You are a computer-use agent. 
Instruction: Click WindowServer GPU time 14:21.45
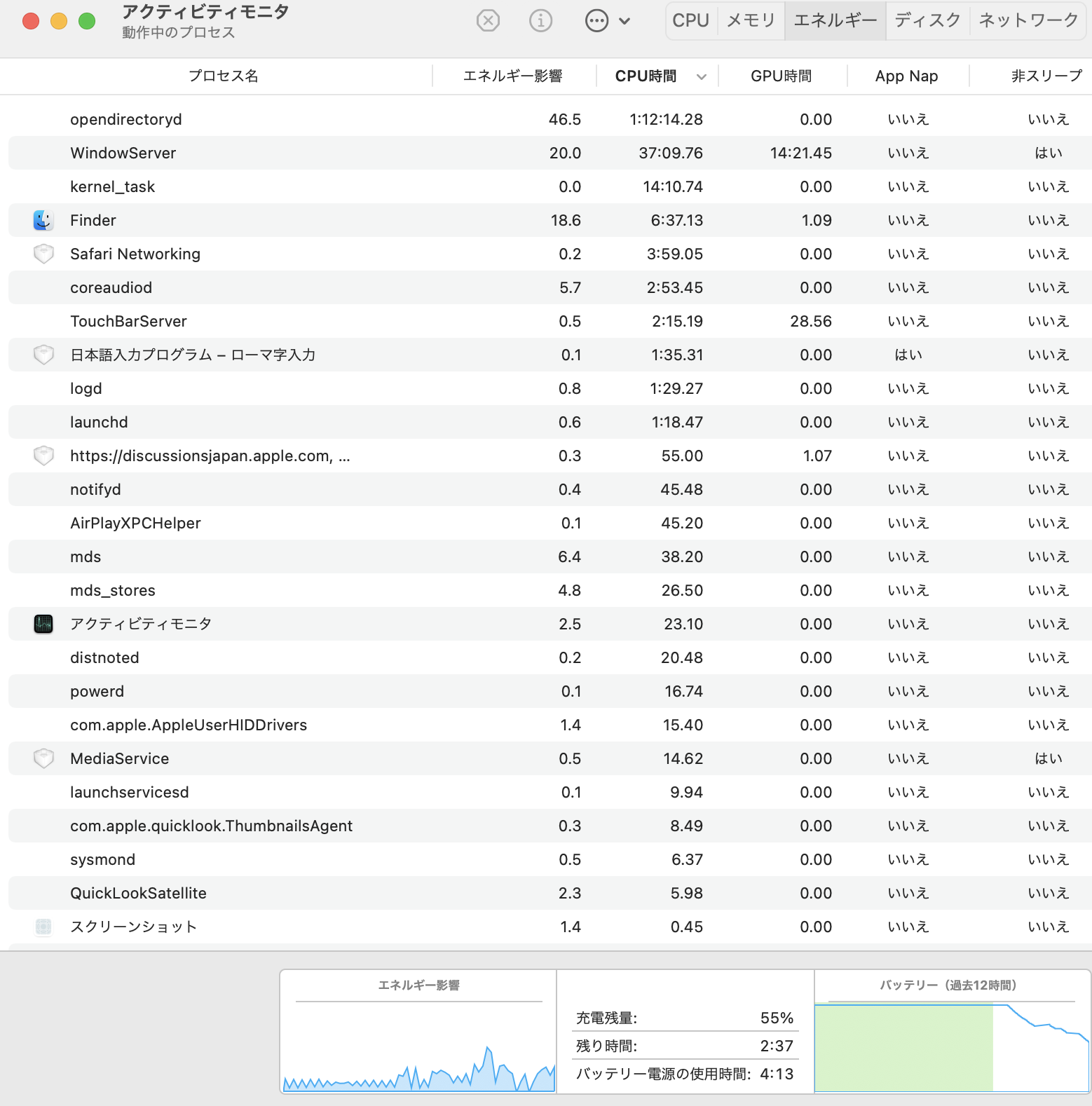pos(800,153)
